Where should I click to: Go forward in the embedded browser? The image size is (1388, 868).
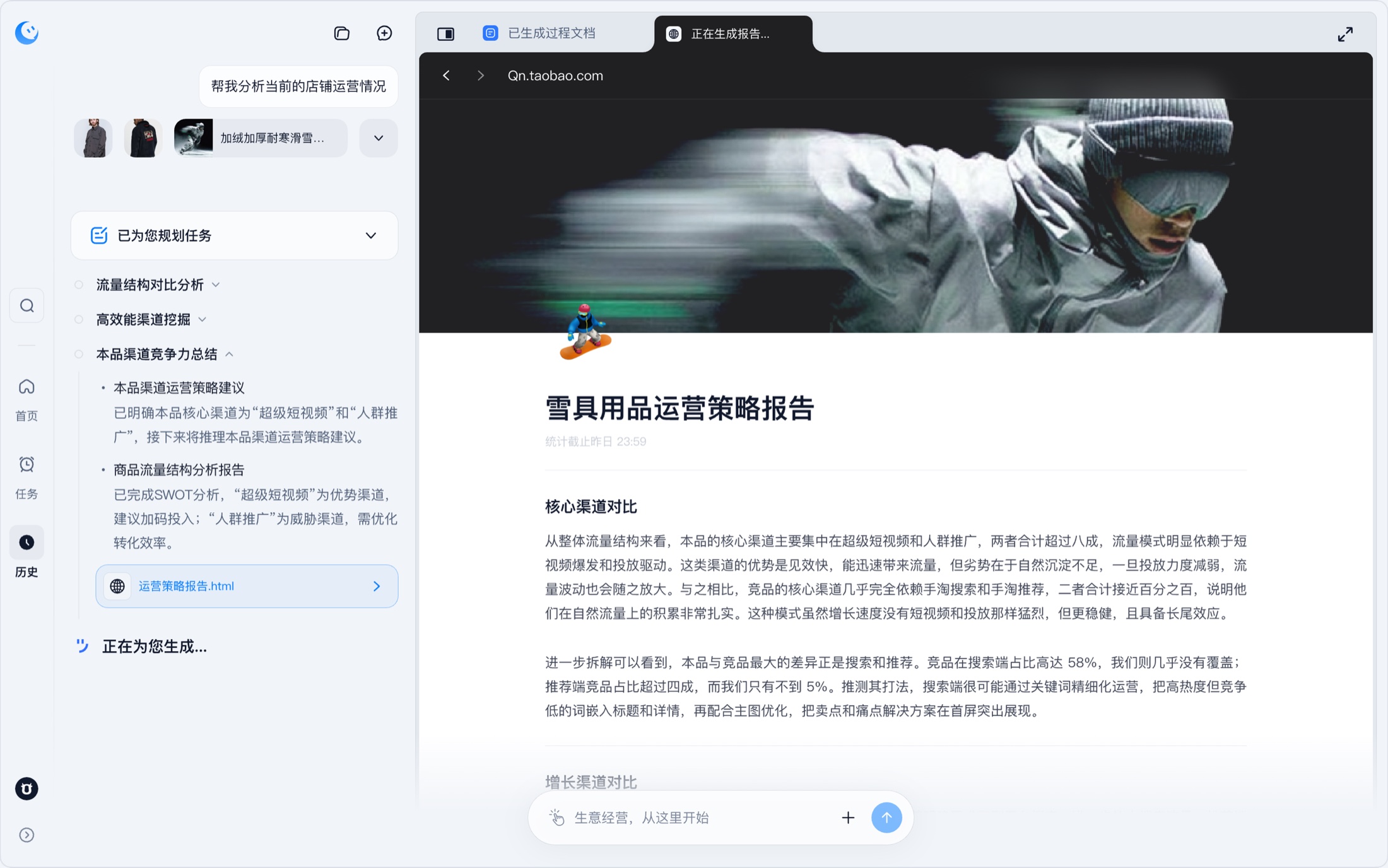point(481,76)
